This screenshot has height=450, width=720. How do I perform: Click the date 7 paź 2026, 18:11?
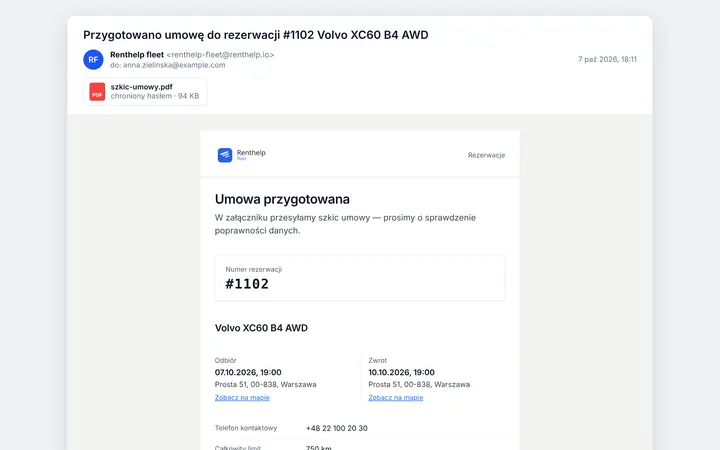[x=607, y=59]
